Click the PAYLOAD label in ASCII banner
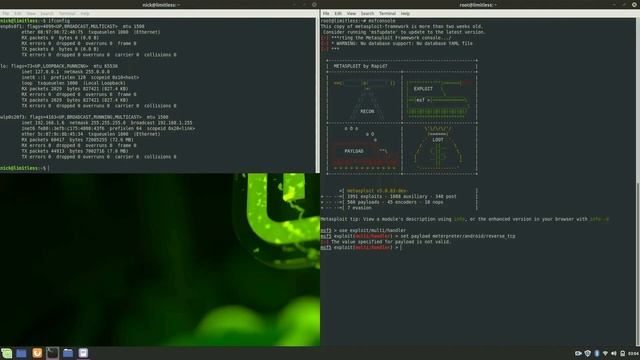Screen dimensions: 640x360 pos(353,151)
